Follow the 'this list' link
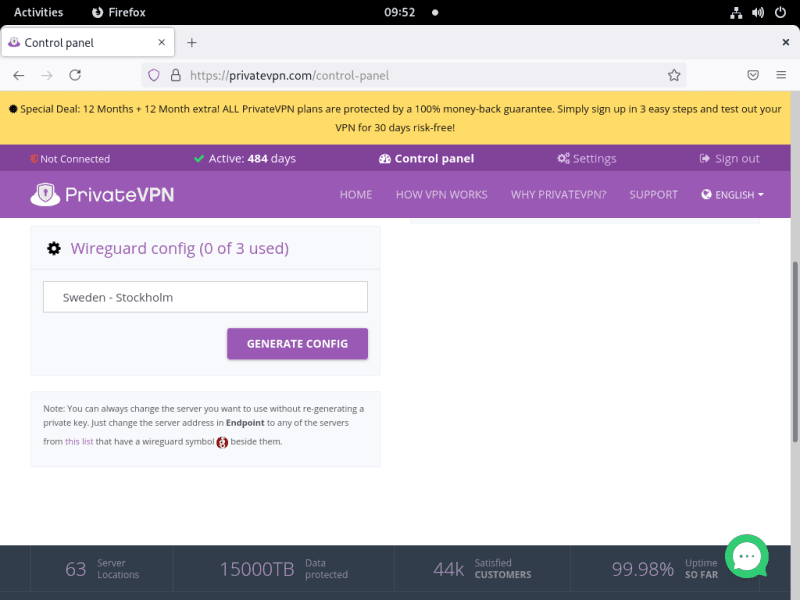The height and width of the screenshot is (600, 800). (79, 441)
